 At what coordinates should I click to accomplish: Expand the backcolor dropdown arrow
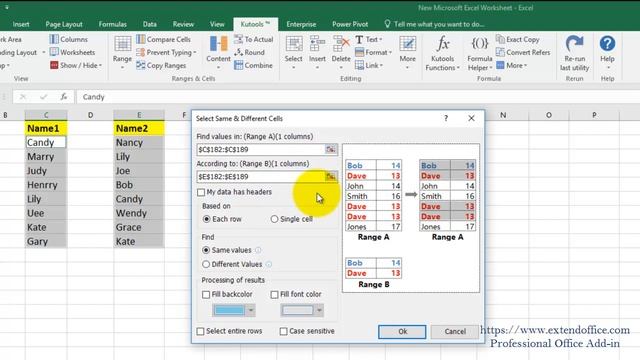point(251,310)
